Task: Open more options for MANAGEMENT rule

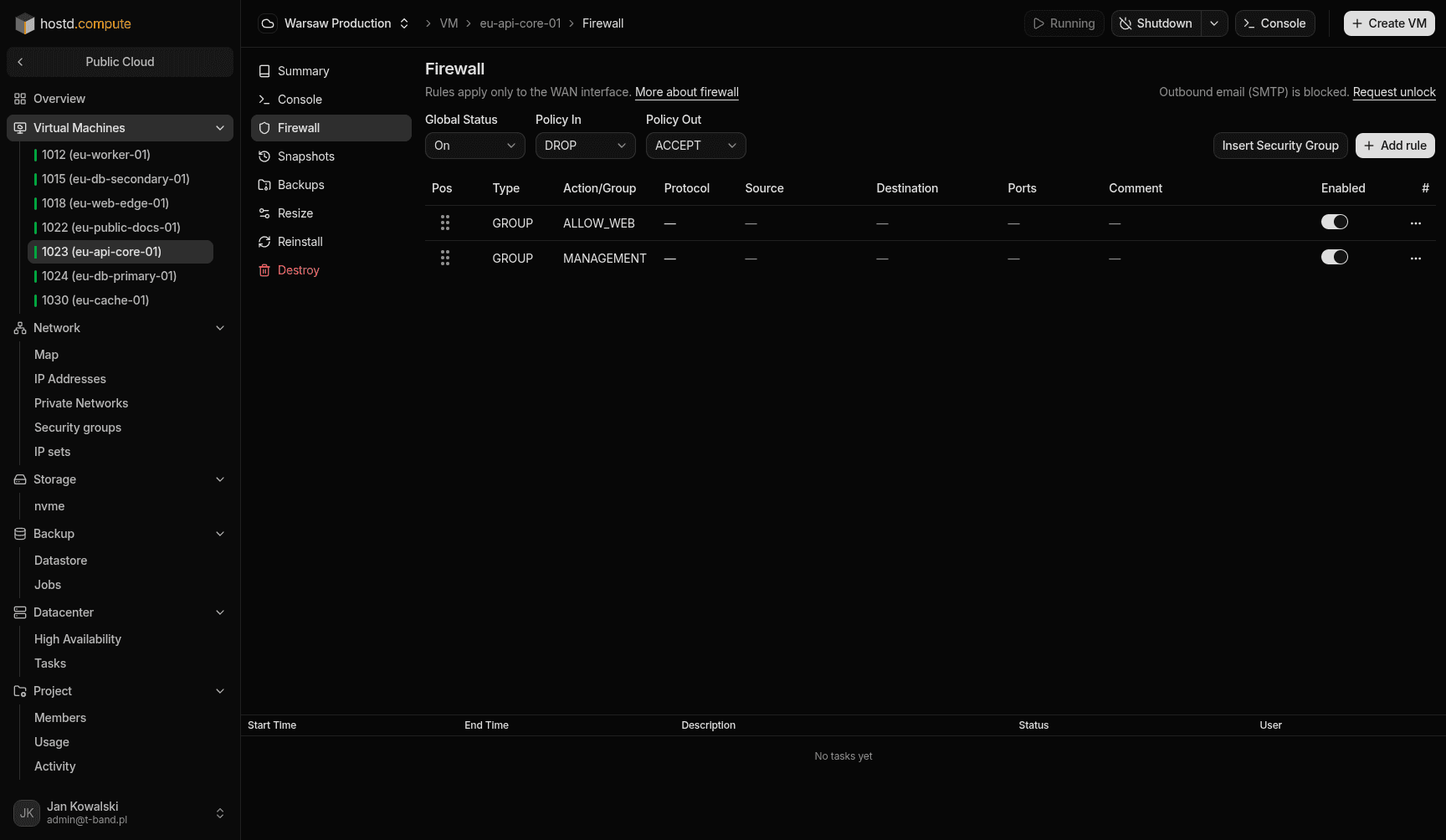Action: click(1415, 259)
